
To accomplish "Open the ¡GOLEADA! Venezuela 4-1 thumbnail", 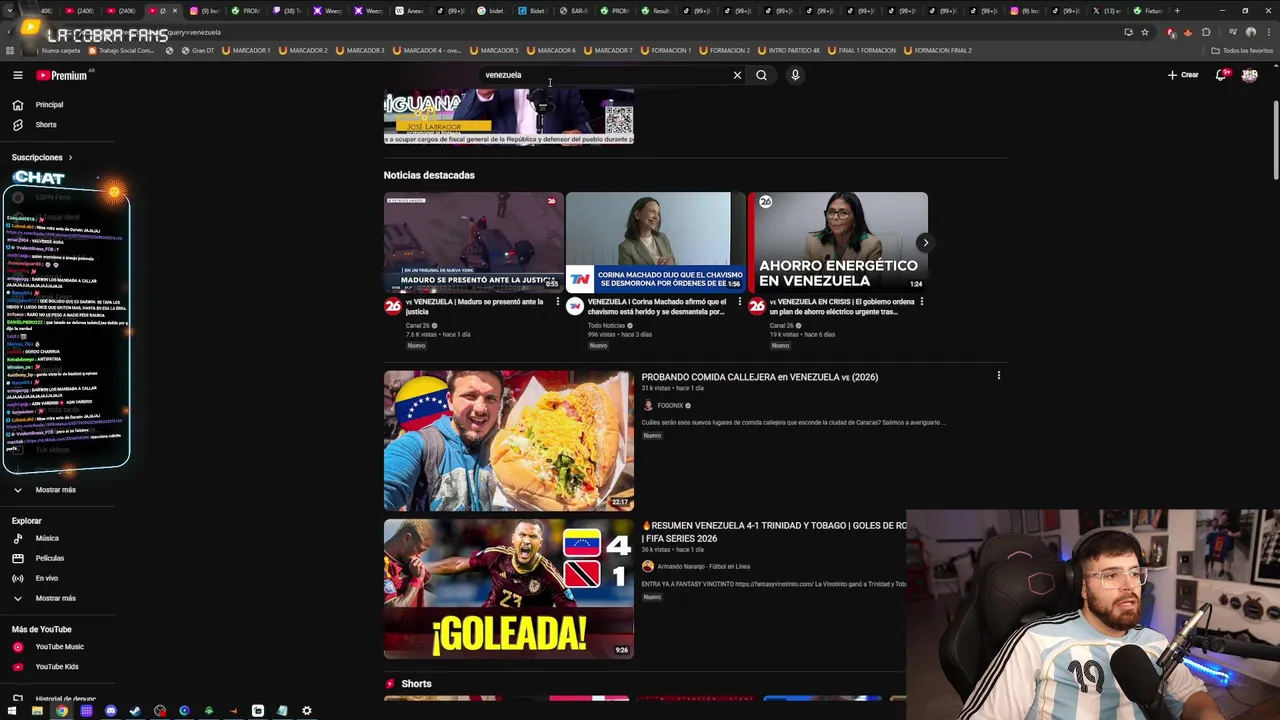I will [x=508, y=589].
